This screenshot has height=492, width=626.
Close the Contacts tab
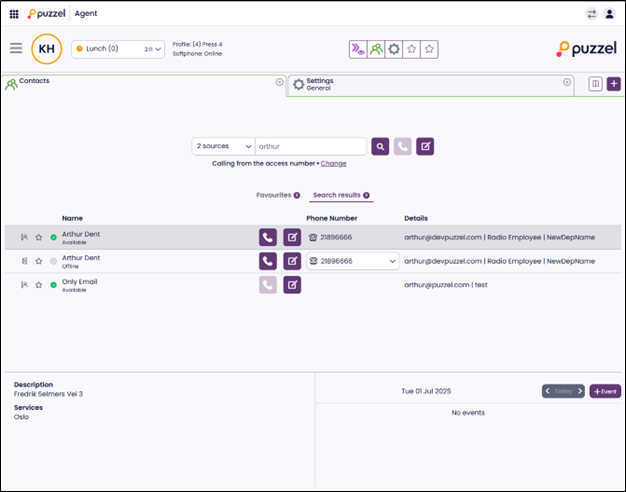click(x=279, y=82)
